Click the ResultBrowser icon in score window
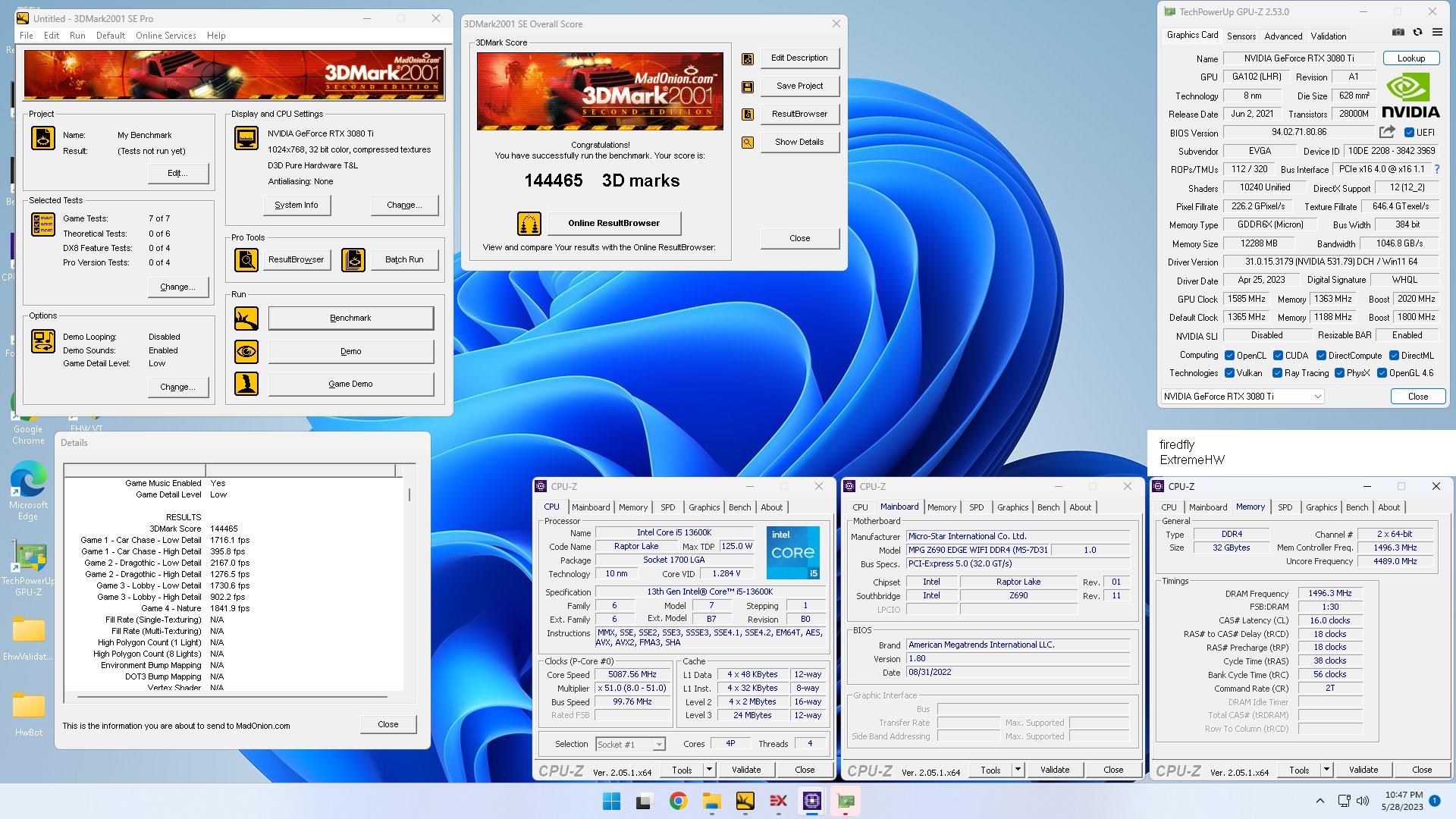This screenshot has height=819, width=1456. [748, 115]
